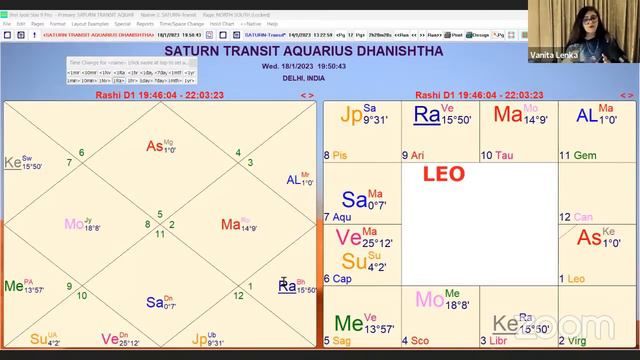This screenshot has height=360, width=640.
Task: Go to next page with Pg>
Action: 360,35
